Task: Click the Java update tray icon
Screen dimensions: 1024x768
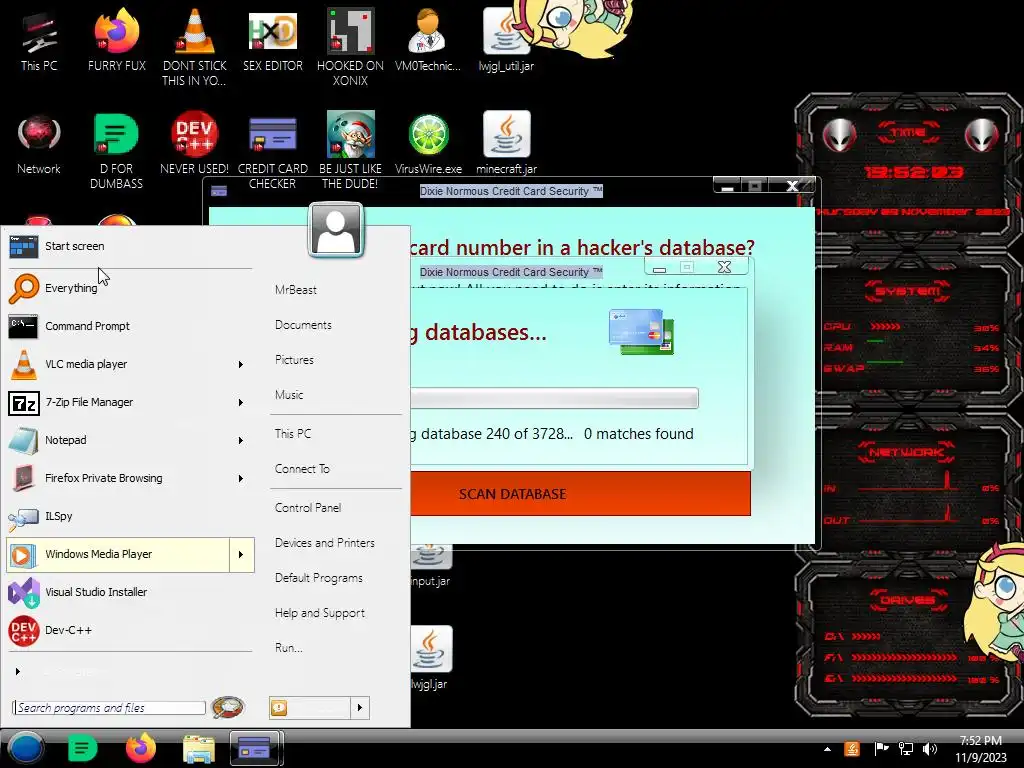Action: 852,749
